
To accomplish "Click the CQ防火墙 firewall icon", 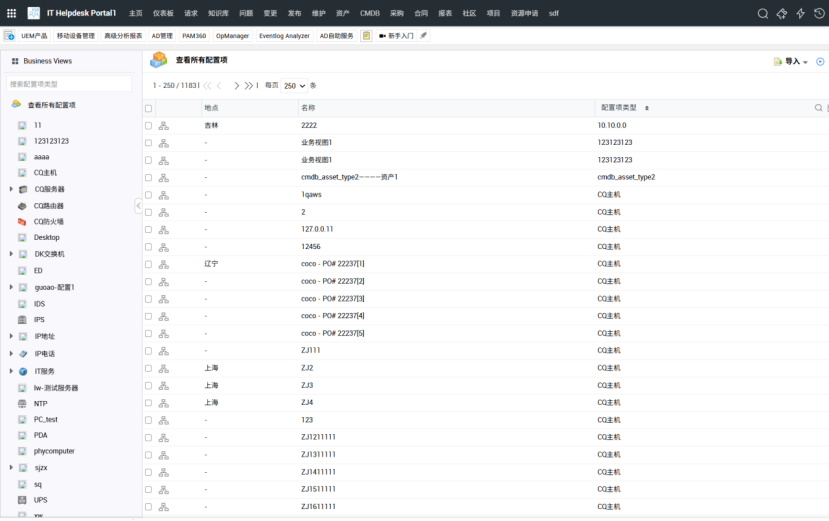I will [x=22, y=222].
